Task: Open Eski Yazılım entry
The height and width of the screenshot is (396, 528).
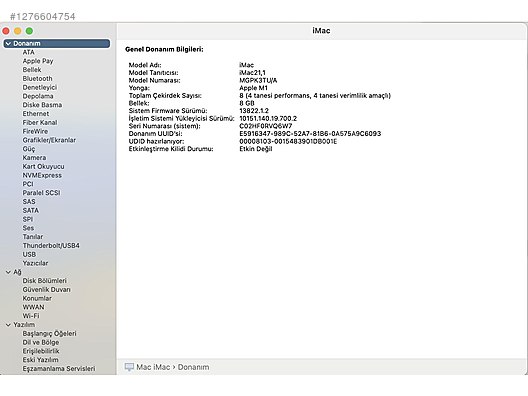Action: (40, 360)
